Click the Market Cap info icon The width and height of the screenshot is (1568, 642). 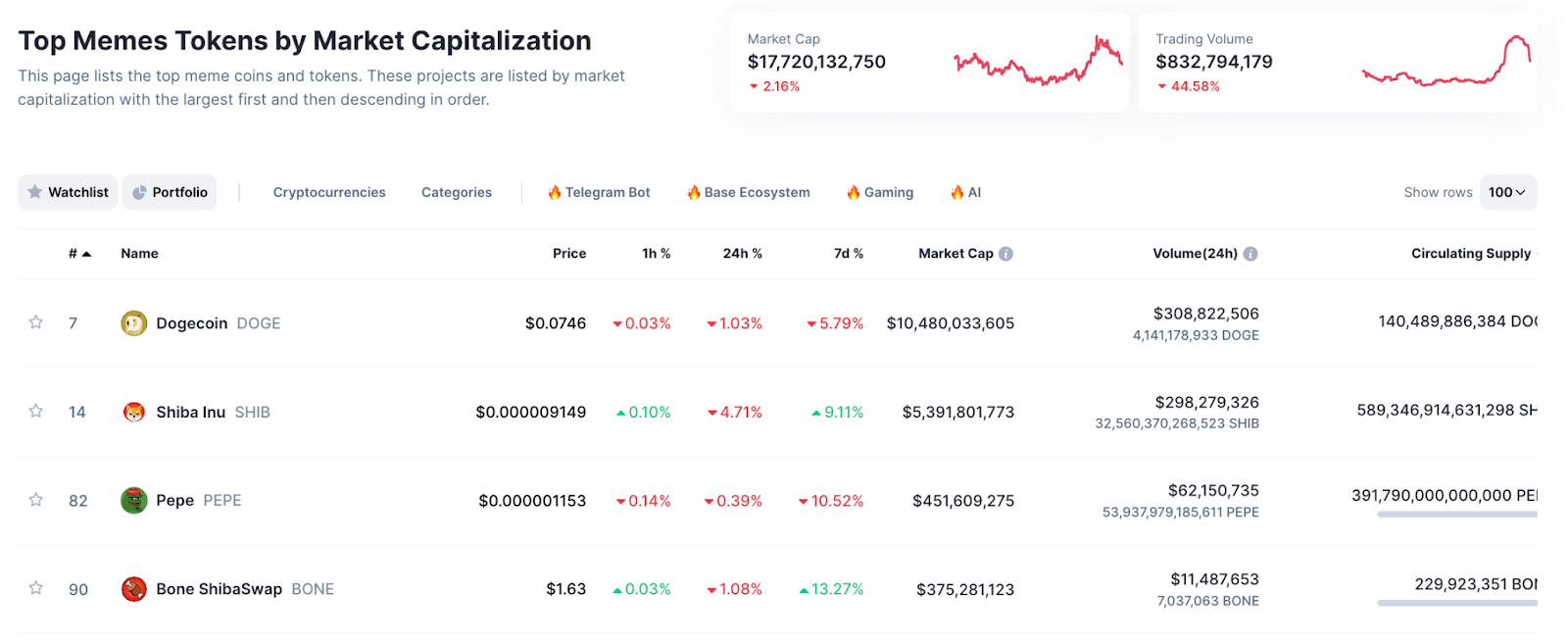pos(1005,254)
